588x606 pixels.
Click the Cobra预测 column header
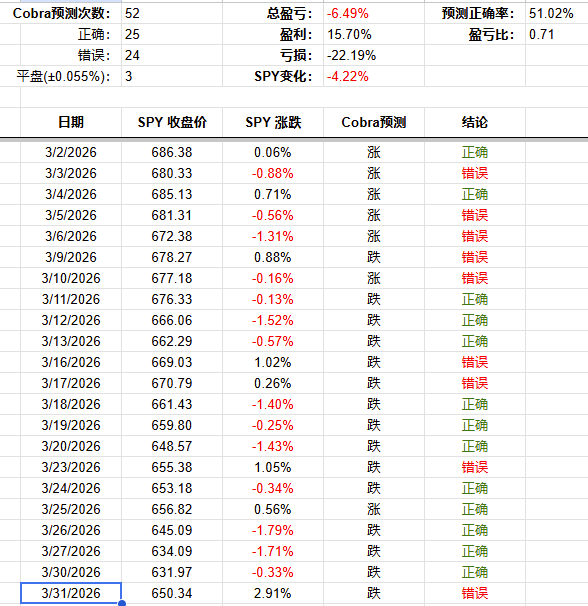(373, 122)
